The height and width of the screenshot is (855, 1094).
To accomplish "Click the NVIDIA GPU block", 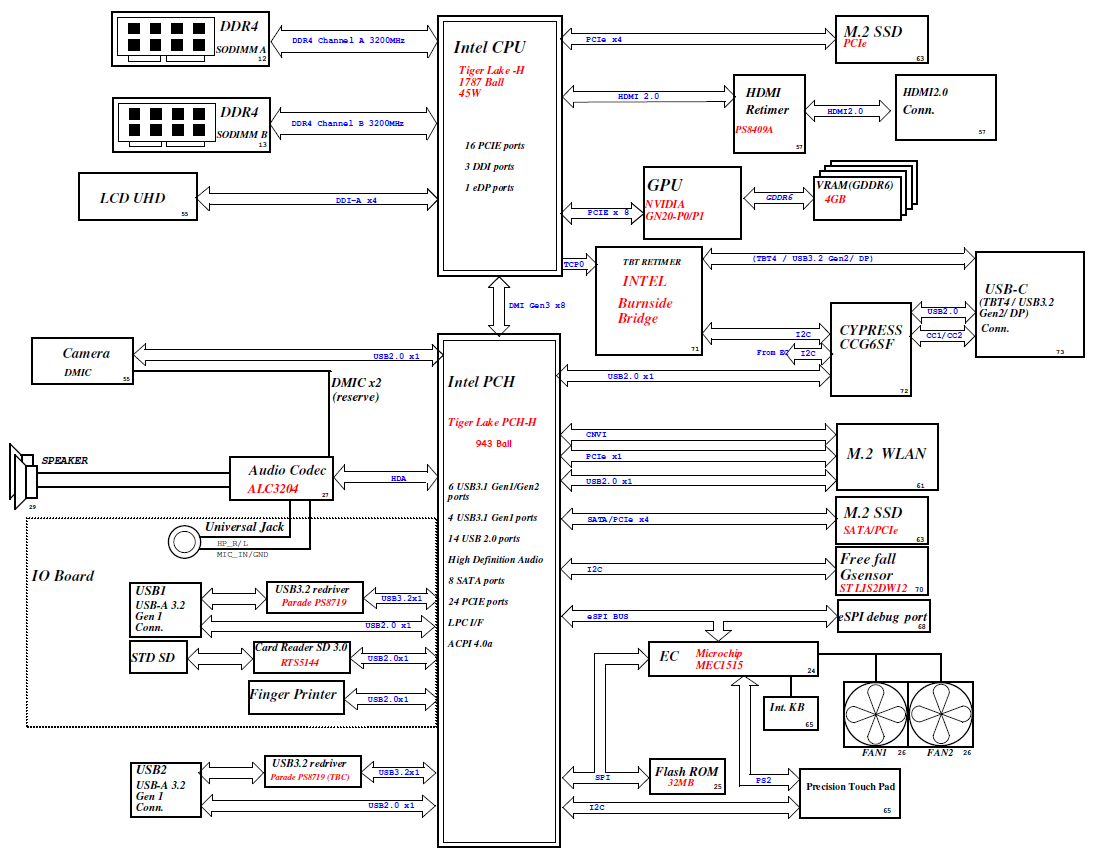I will [x=693, y=202].
